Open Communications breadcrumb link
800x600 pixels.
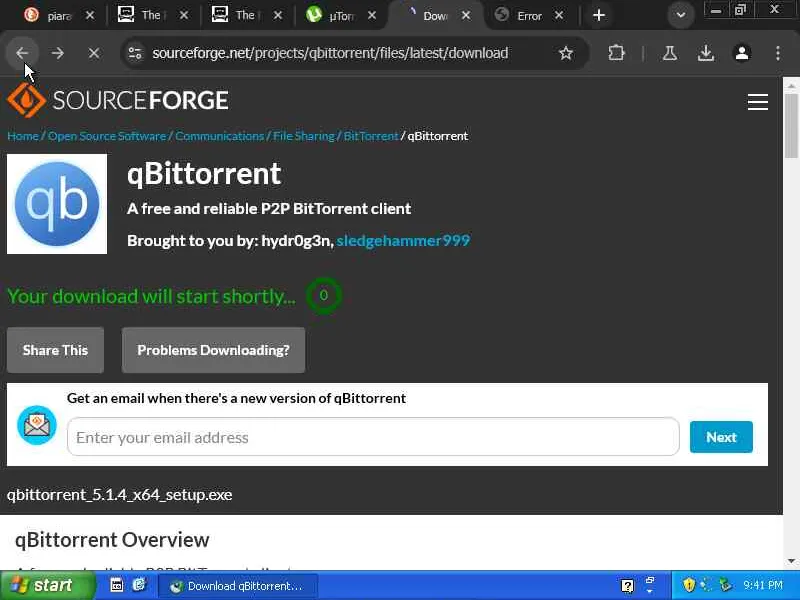tap(219, 136)
